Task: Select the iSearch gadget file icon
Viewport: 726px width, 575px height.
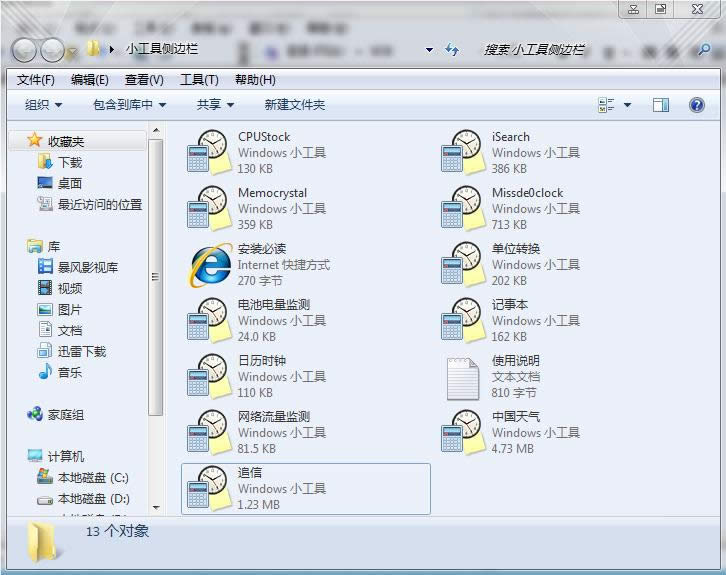Action: [462, 154]
